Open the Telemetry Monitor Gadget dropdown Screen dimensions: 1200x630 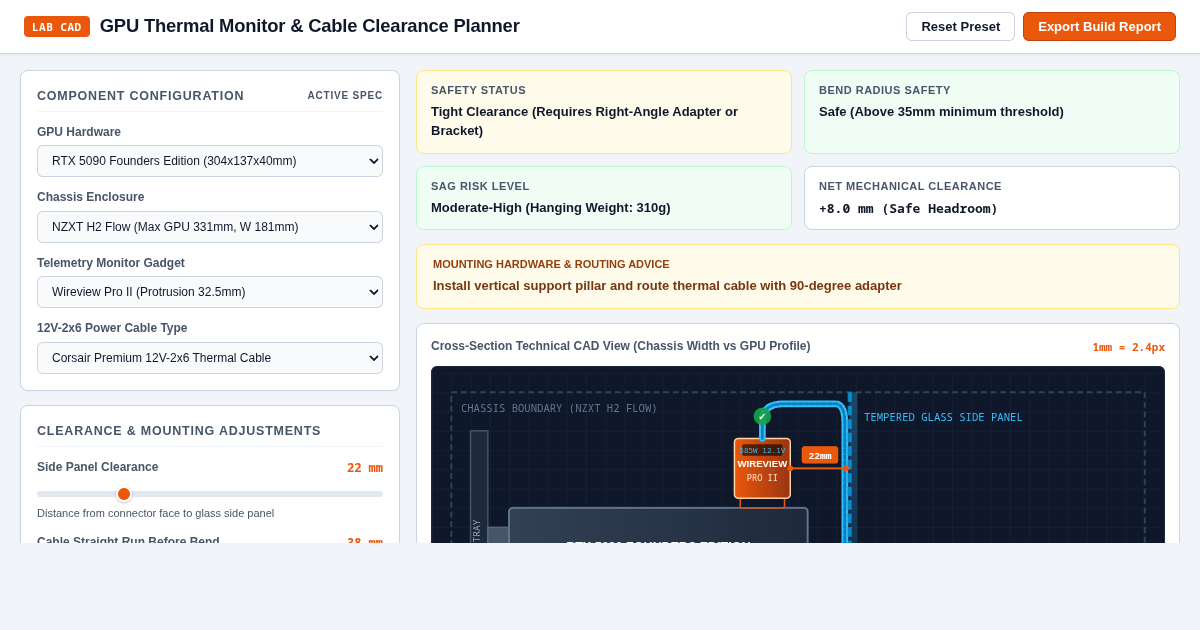(x=210, y=292)
